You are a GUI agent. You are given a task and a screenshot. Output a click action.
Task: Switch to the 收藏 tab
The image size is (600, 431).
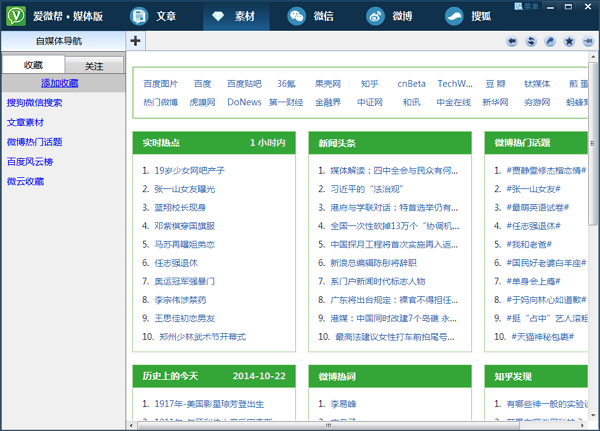point(33,65)
